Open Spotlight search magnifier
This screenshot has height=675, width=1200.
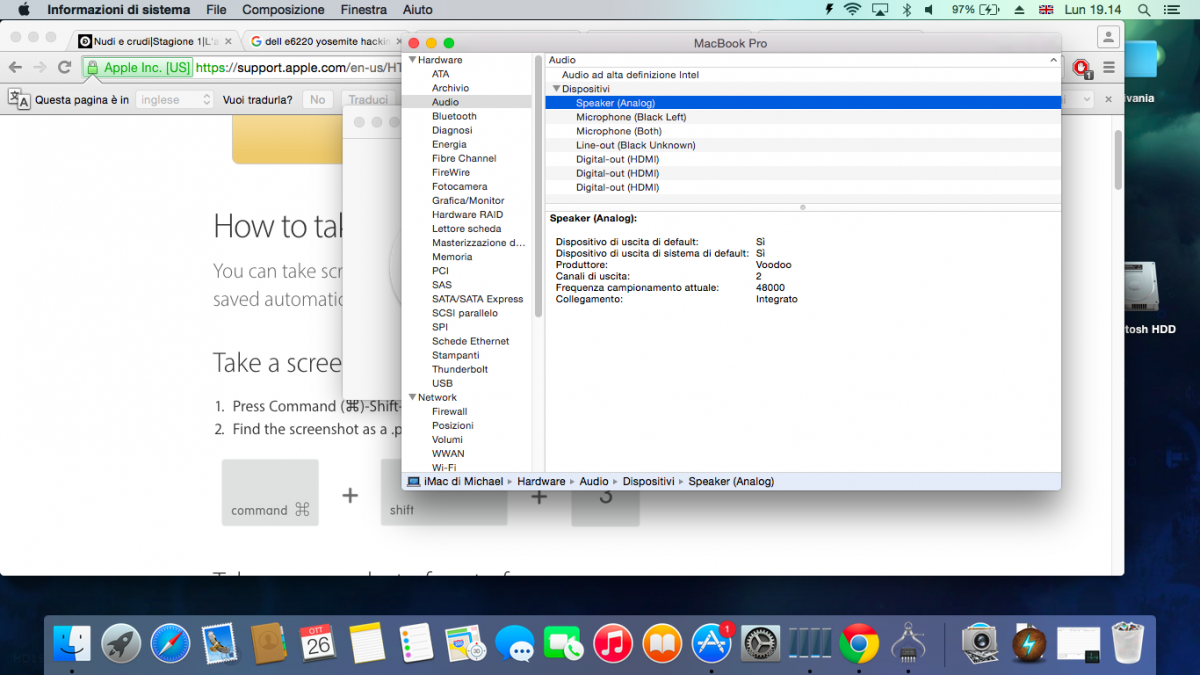[x=1144, y=9]
